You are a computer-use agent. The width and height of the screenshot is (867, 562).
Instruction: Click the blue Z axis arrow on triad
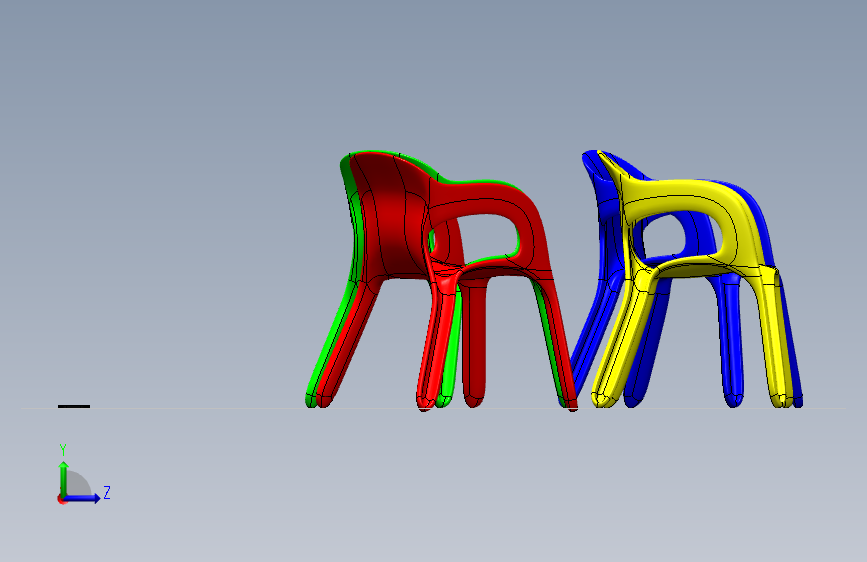point(83,498)
